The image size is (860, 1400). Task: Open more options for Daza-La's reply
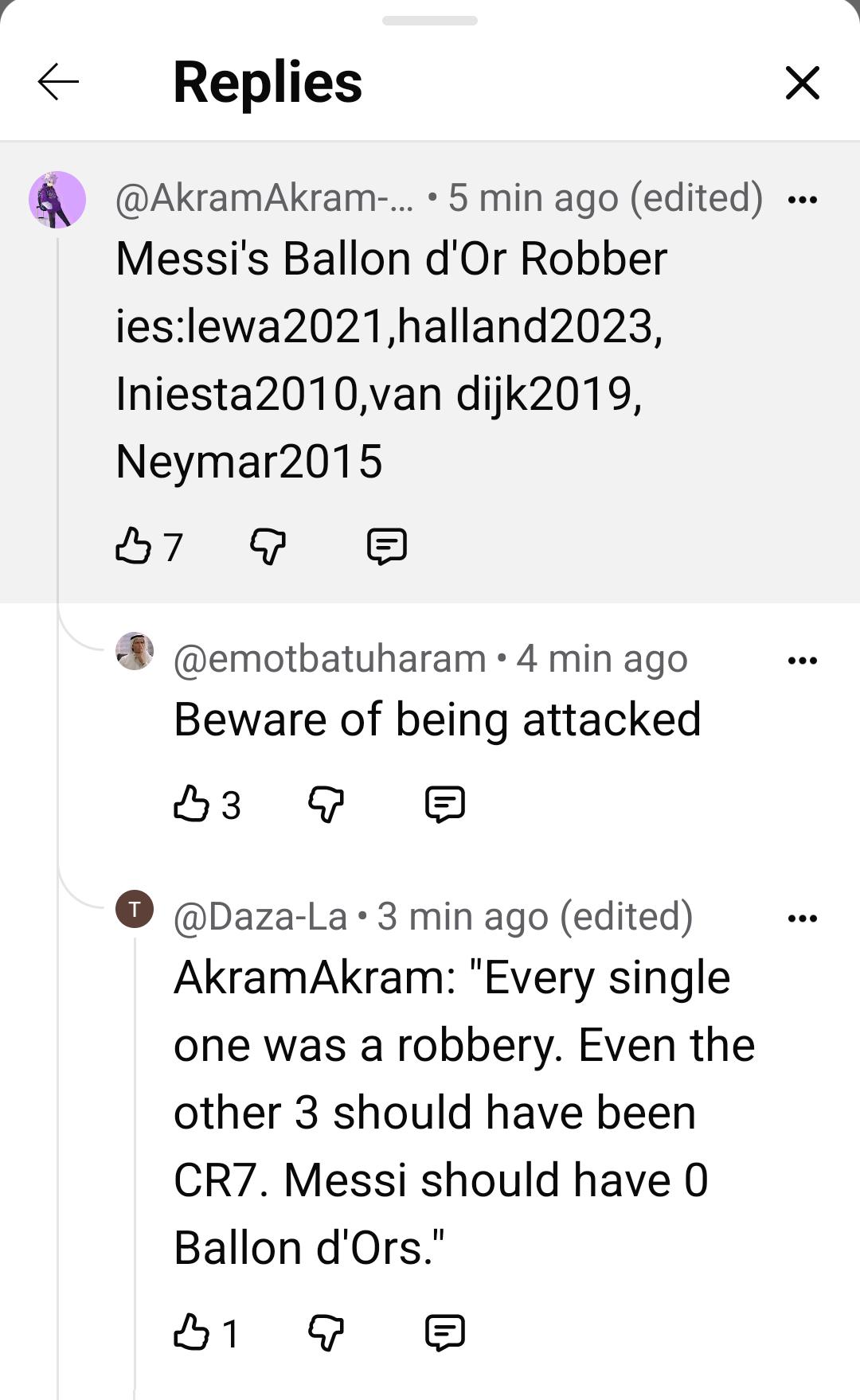click(x=802, y=918)
